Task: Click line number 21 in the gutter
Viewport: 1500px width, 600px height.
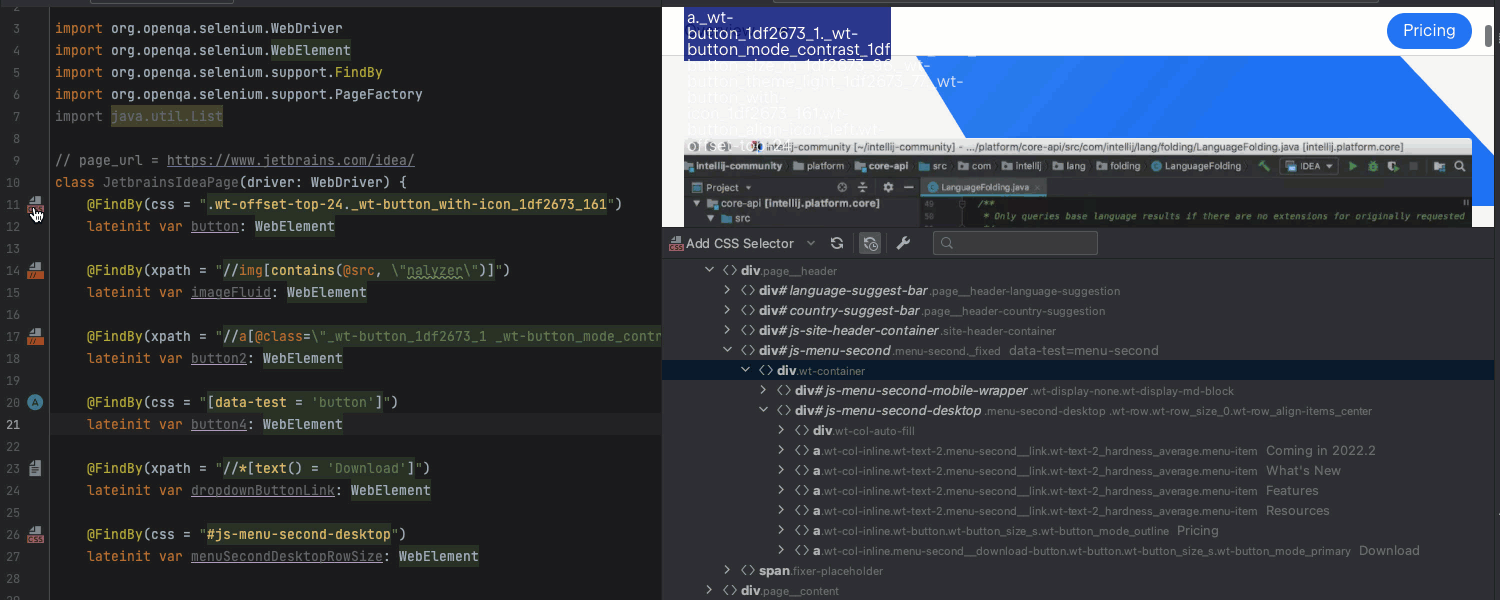Action: [x=13, y=425]
